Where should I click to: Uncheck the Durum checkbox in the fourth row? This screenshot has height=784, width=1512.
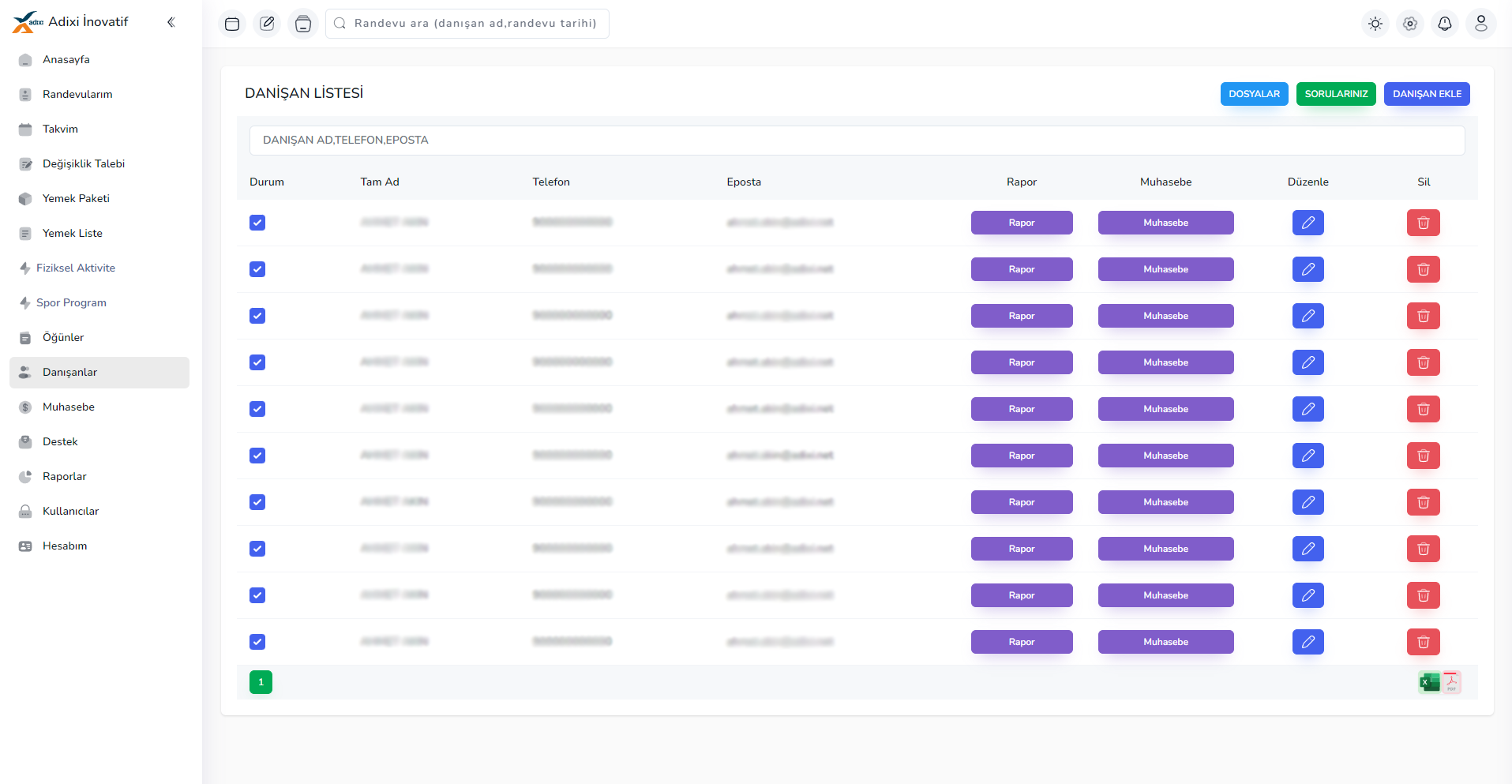[257, 362]
